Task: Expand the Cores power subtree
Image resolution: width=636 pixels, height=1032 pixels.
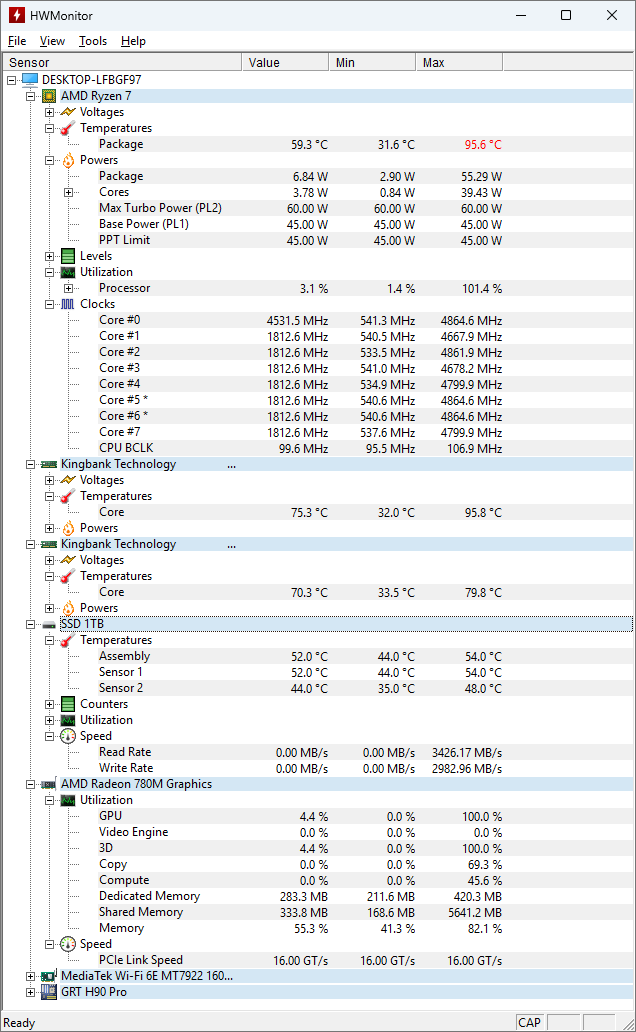Action: pos(68,192)
